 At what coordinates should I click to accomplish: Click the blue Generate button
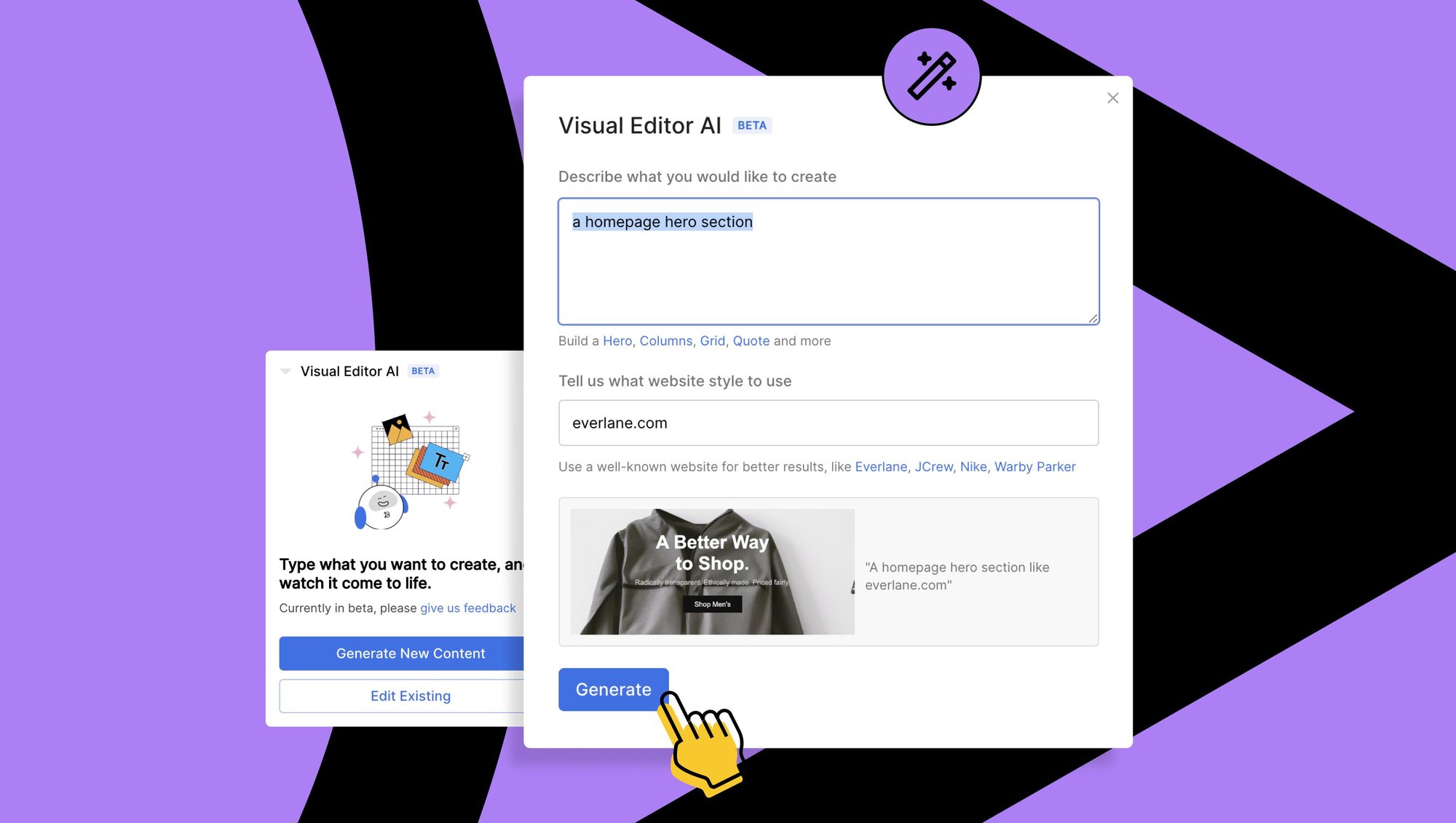613,689
